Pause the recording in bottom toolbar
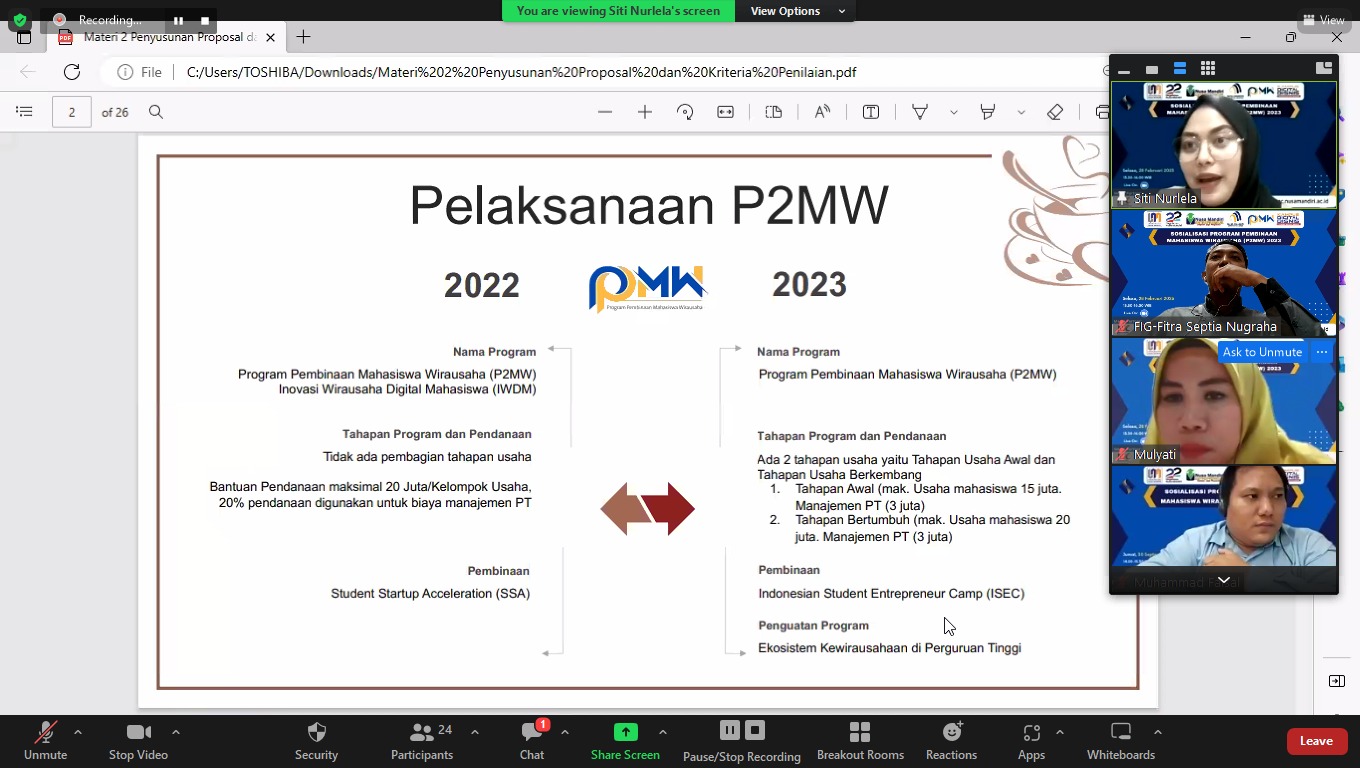Screen dimensions: 1360x768 [730, 730]
